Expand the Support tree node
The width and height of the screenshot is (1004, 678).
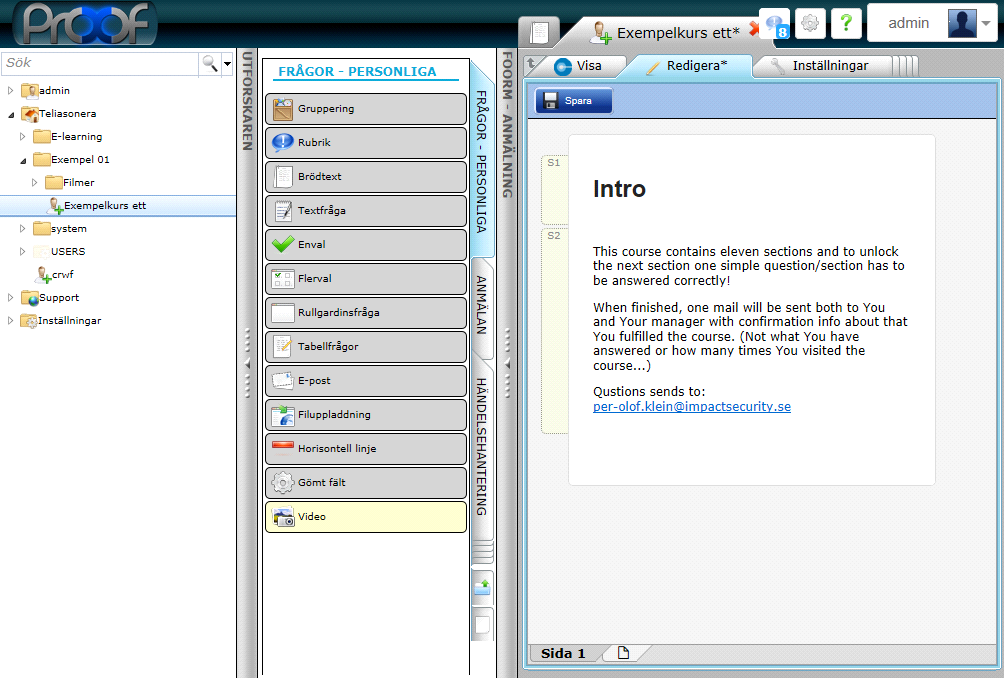point(11,297)
